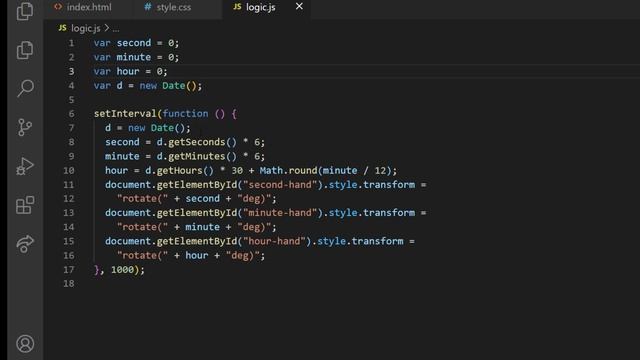The width and height of the screenshot is (640, 360).
Task: Click 'getMinutes' on line 9
Action: (x=196, y=156)
